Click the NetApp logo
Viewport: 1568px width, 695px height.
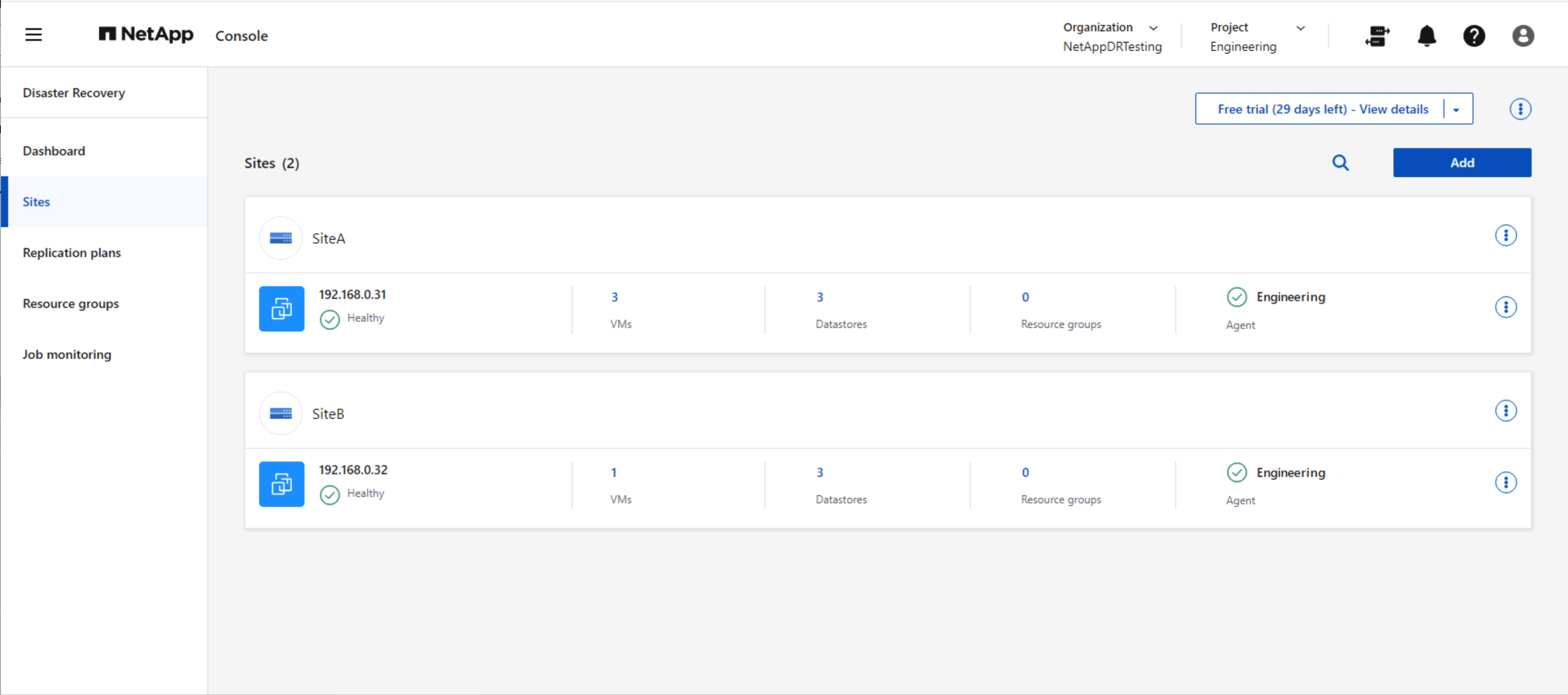(x=145, y=35)
